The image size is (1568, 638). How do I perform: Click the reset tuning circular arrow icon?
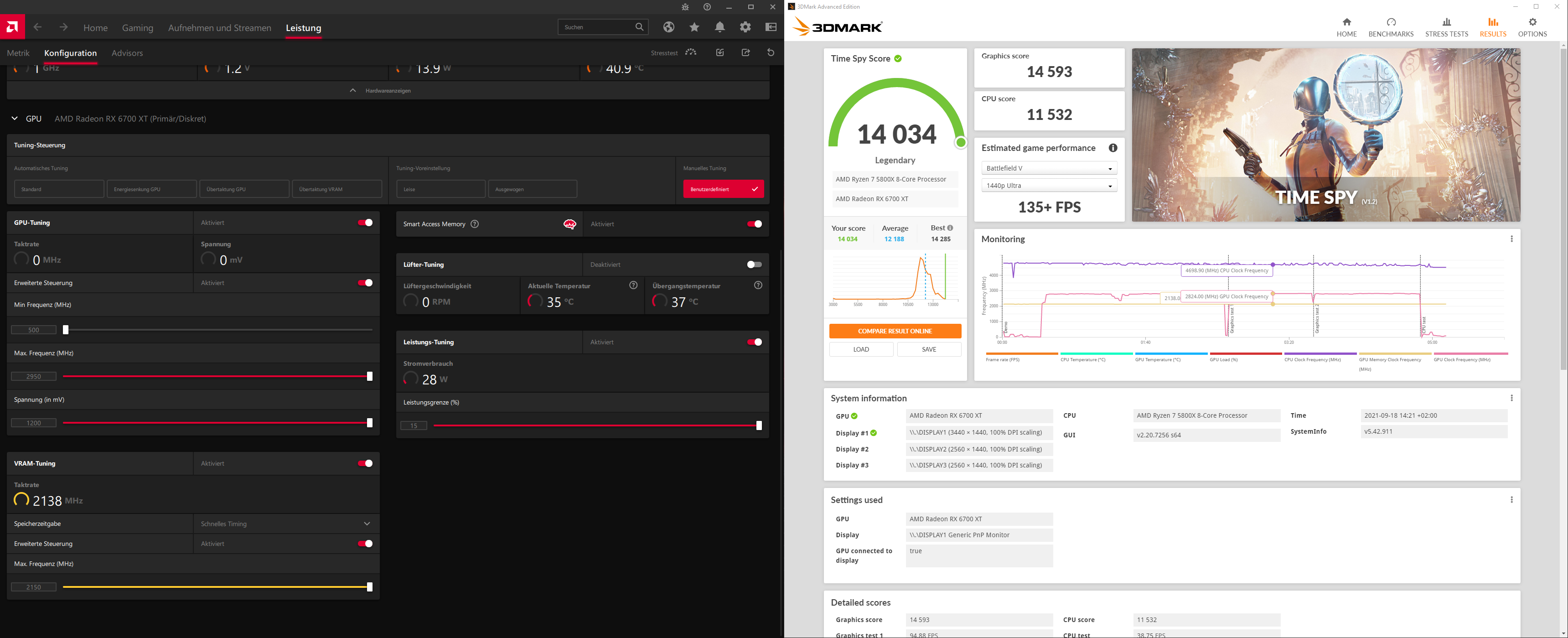pyautogui.click(x=771, y=52)
